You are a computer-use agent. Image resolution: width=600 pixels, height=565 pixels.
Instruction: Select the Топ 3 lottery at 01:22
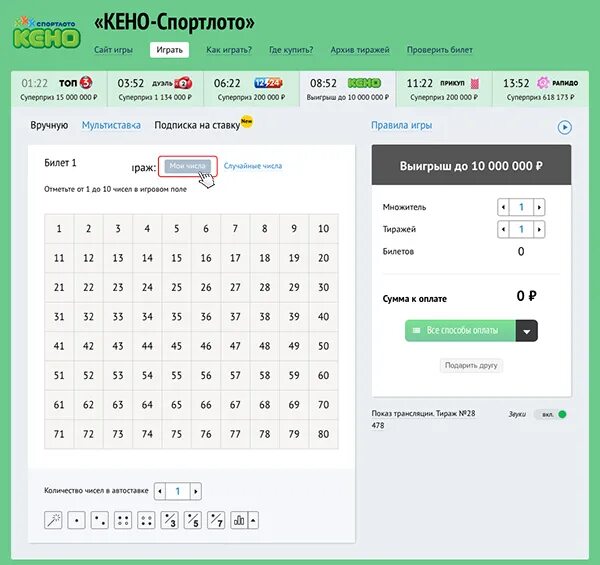click(59, 89)
